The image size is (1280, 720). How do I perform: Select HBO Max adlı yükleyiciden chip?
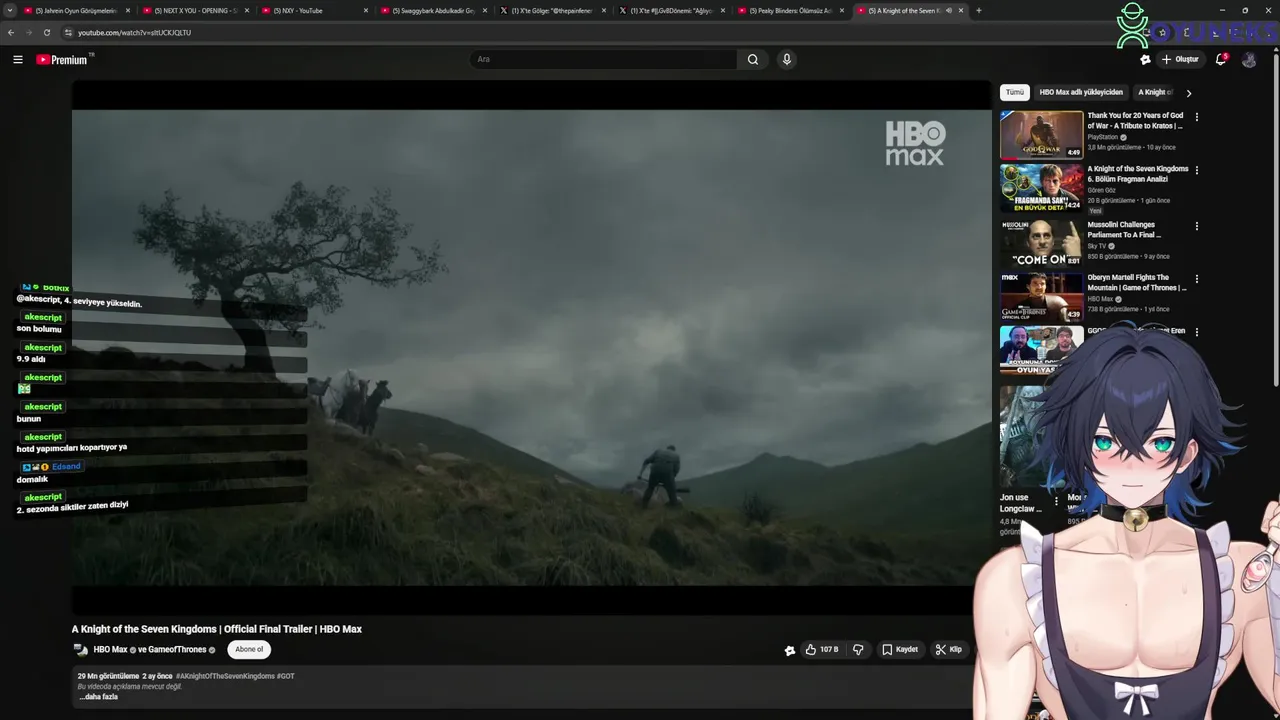pos(1081,92)
